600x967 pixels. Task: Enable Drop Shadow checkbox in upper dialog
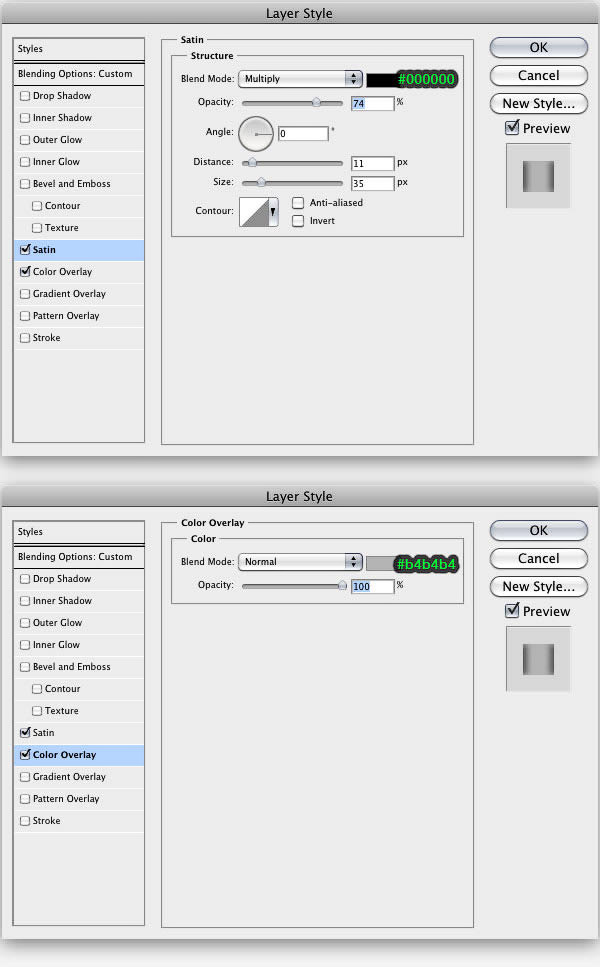pyautogui.click(x=25, y=96)
